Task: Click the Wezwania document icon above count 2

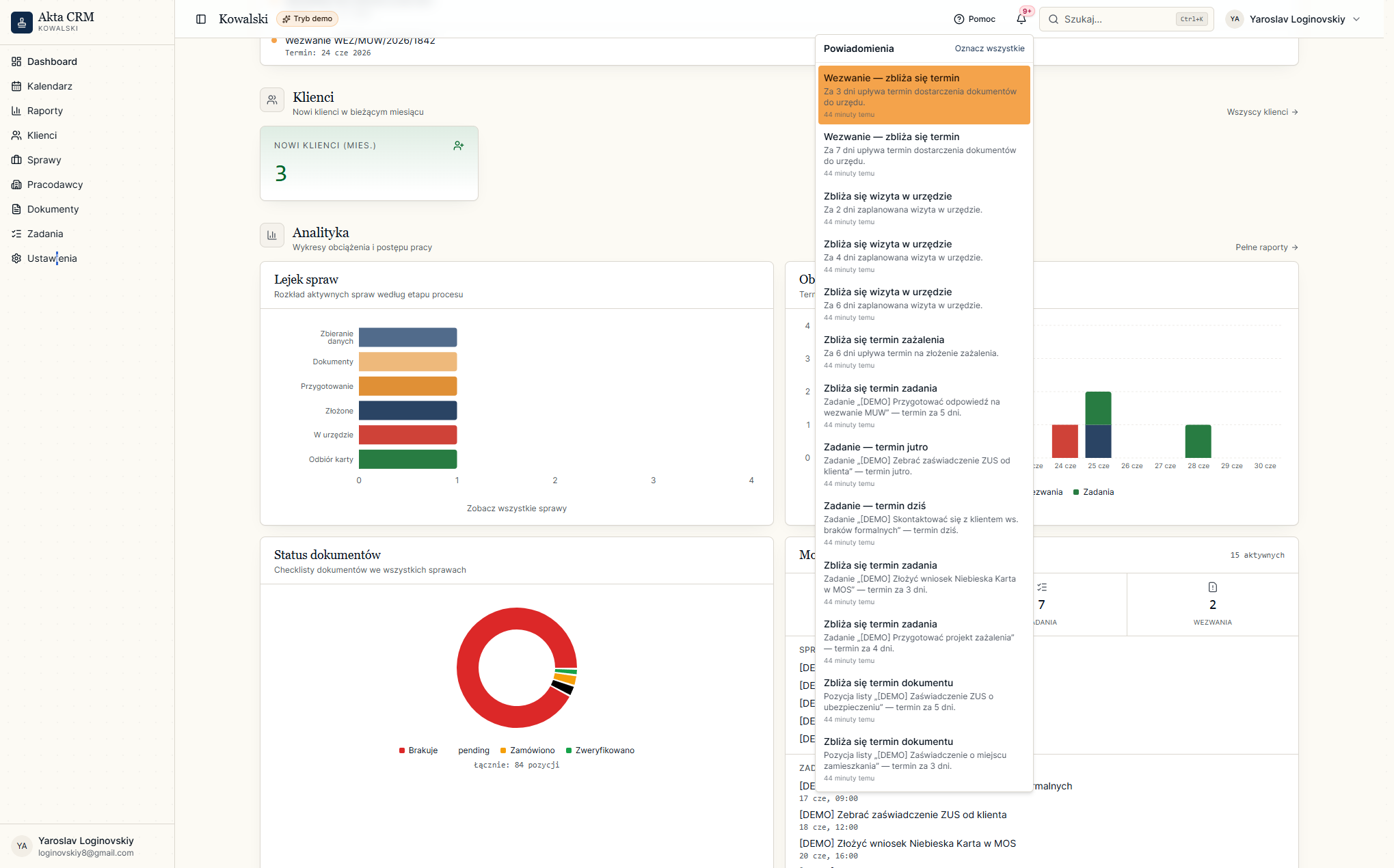Action: click(1213, 587)
